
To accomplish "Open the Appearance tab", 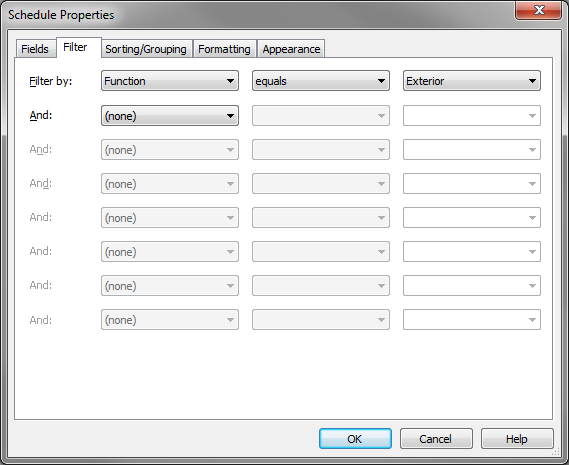I will 291,49.
